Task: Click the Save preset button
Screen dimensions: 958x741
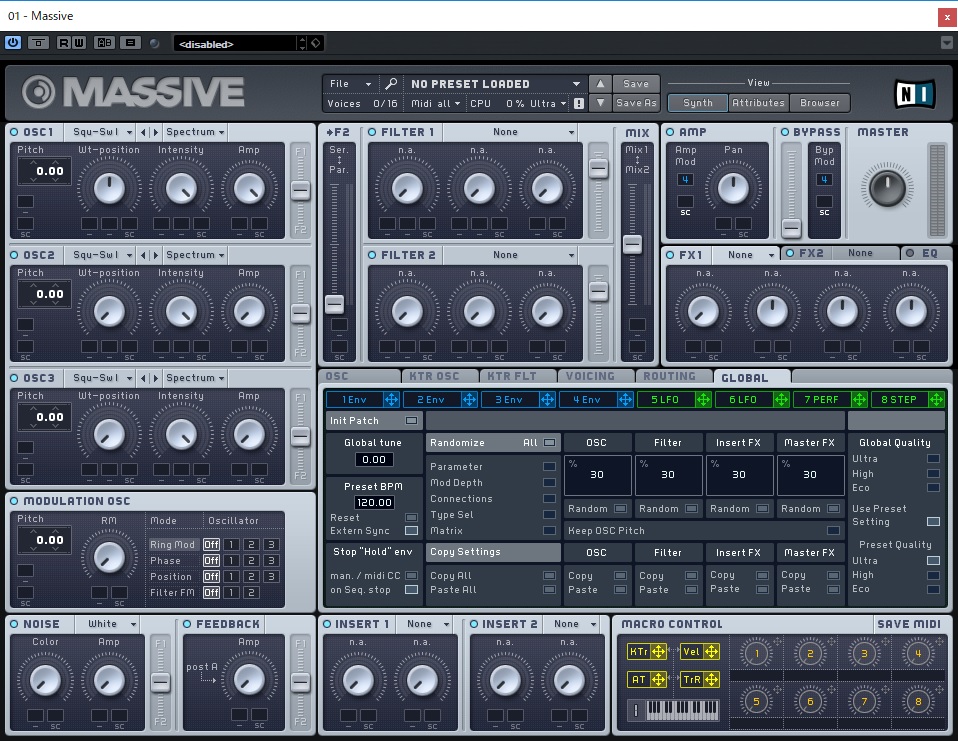Action: pos(635,84)
